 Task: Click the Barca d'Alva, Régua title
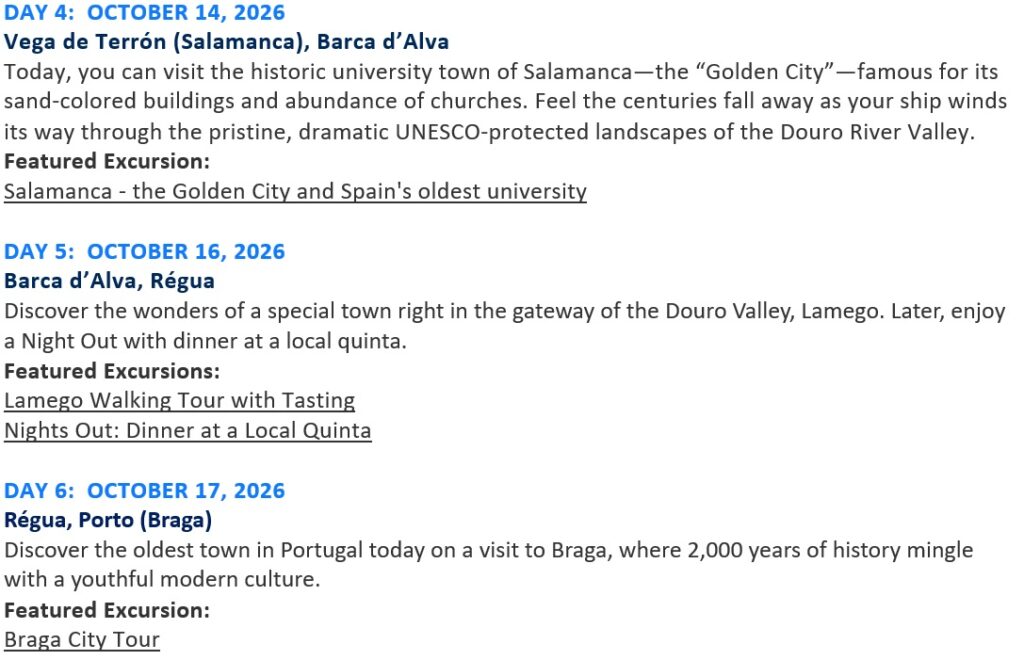[109, 281]
